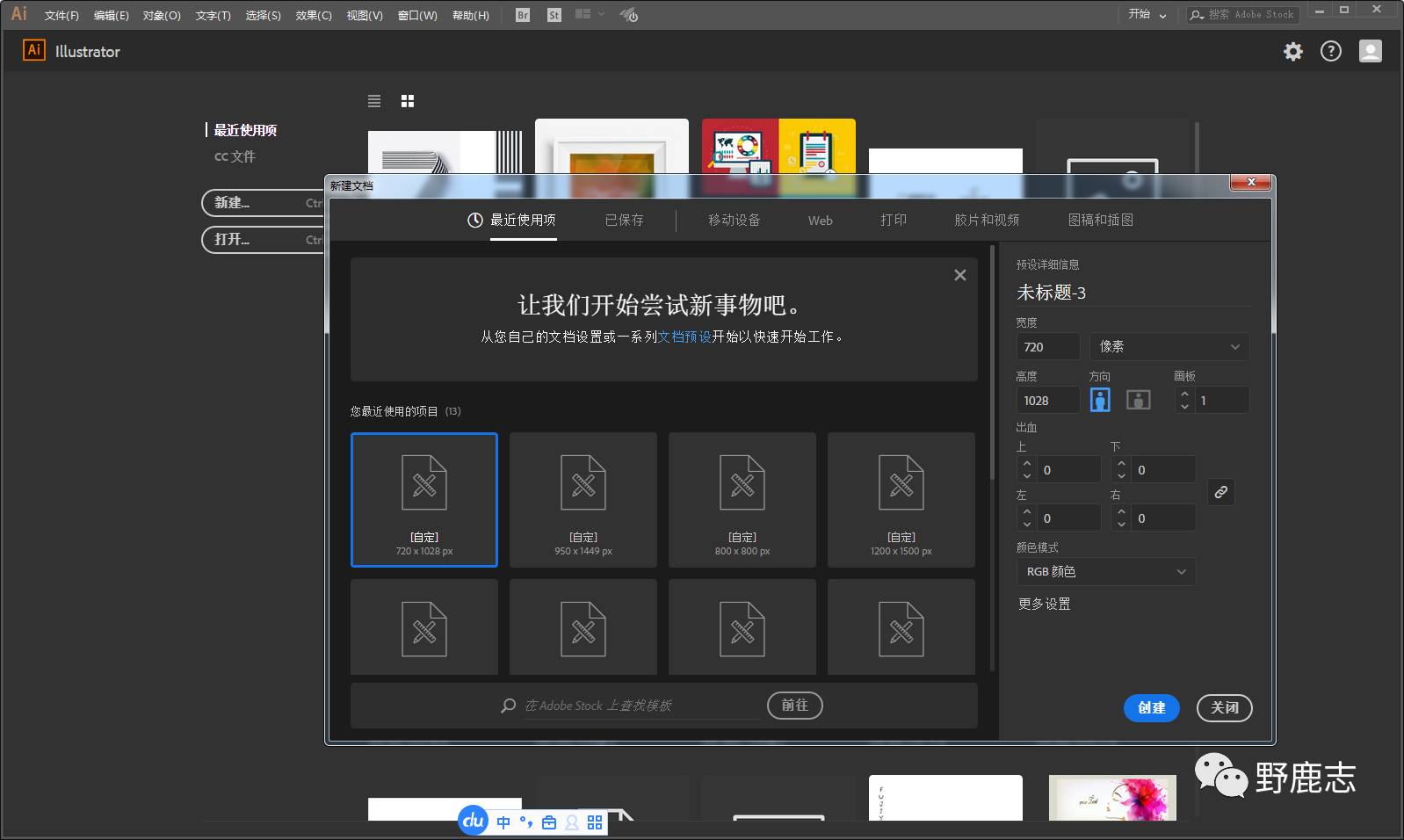Select portrait orientation
Viewport: 1404px width, 840px height.
click(1100, 400)
